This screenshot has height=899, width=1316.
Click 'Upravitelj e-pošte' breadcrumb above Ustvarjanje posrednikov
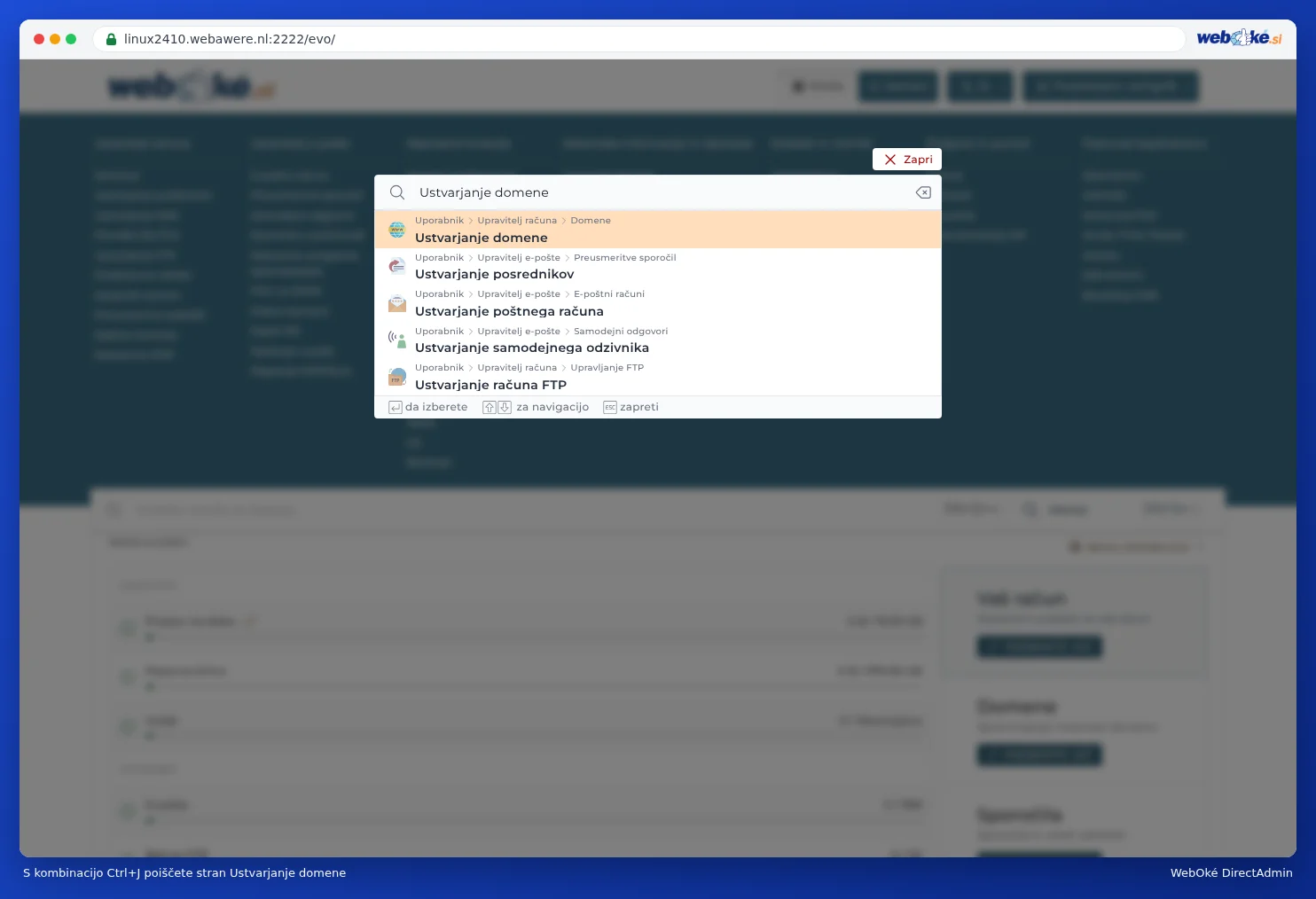[x=519, y=258]
